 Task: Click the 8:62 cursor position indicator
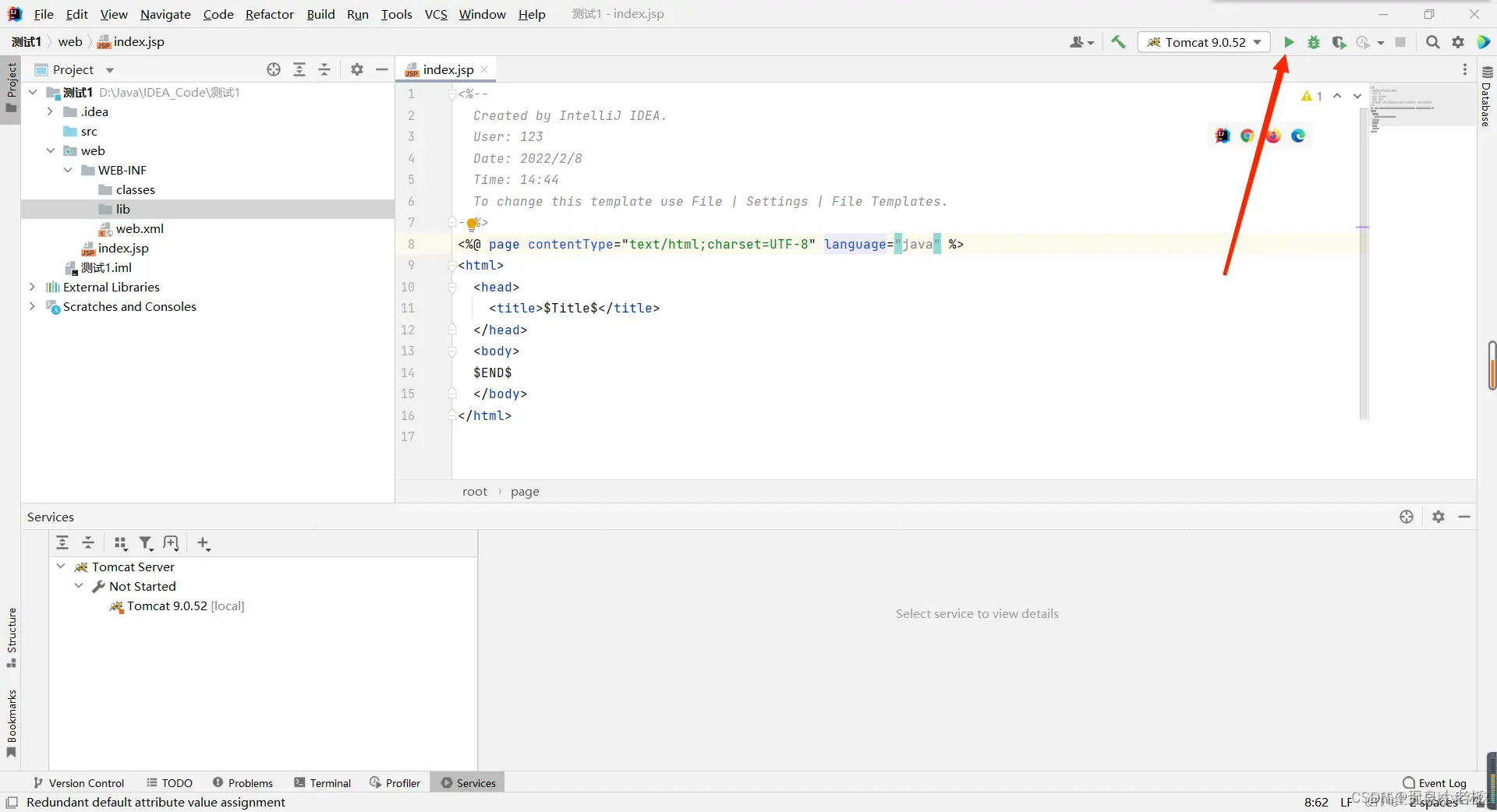click(1316, 802)
